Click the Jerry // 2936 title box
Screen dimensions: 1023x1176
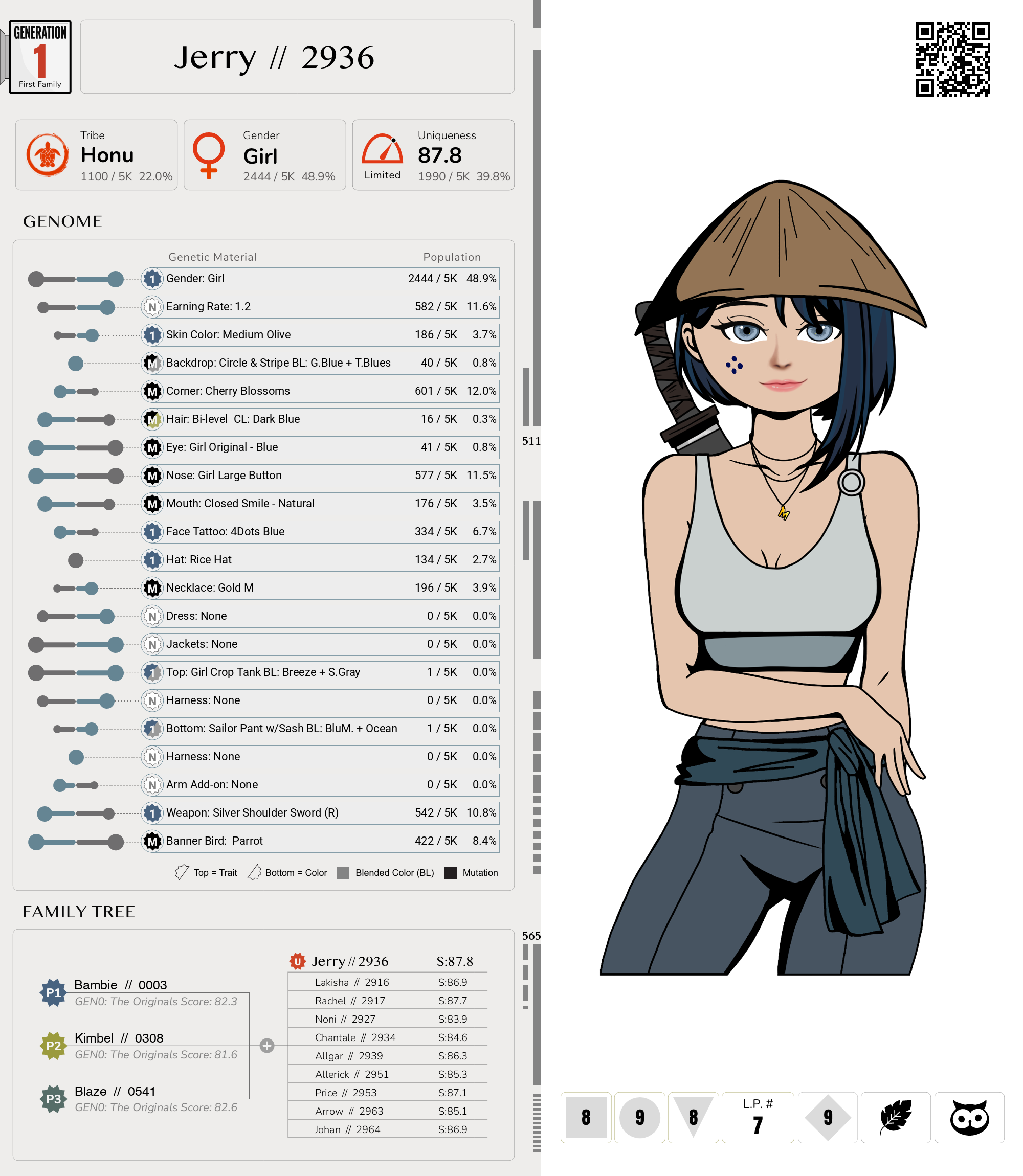tap(297, 57)
